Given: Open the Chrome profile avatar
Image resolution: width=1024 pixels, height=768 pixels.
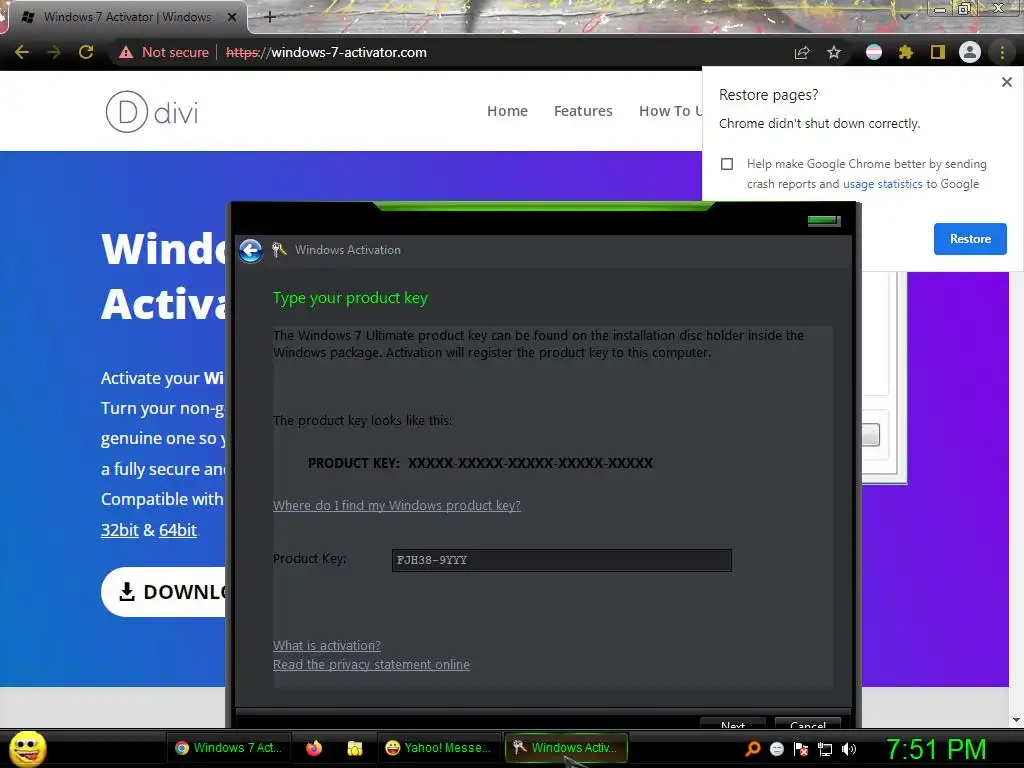Looking at the screenshot, I should [x=970, y=52].
